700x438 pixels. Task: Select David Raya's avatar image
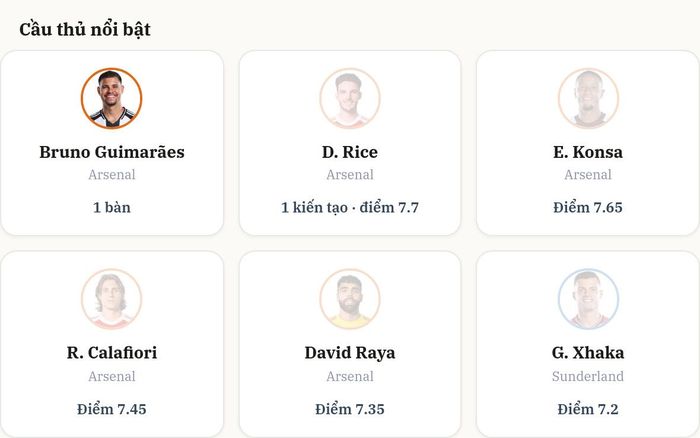coord(350,299)
